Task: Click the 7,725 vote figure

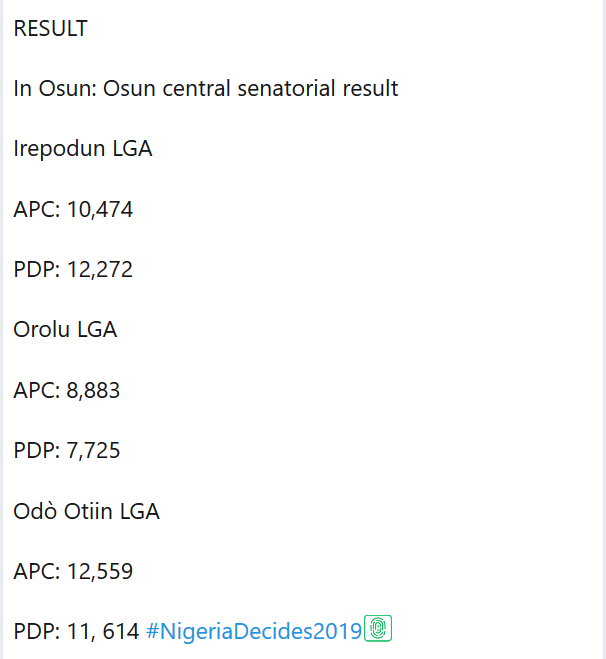Action: (x=94, y=451)
